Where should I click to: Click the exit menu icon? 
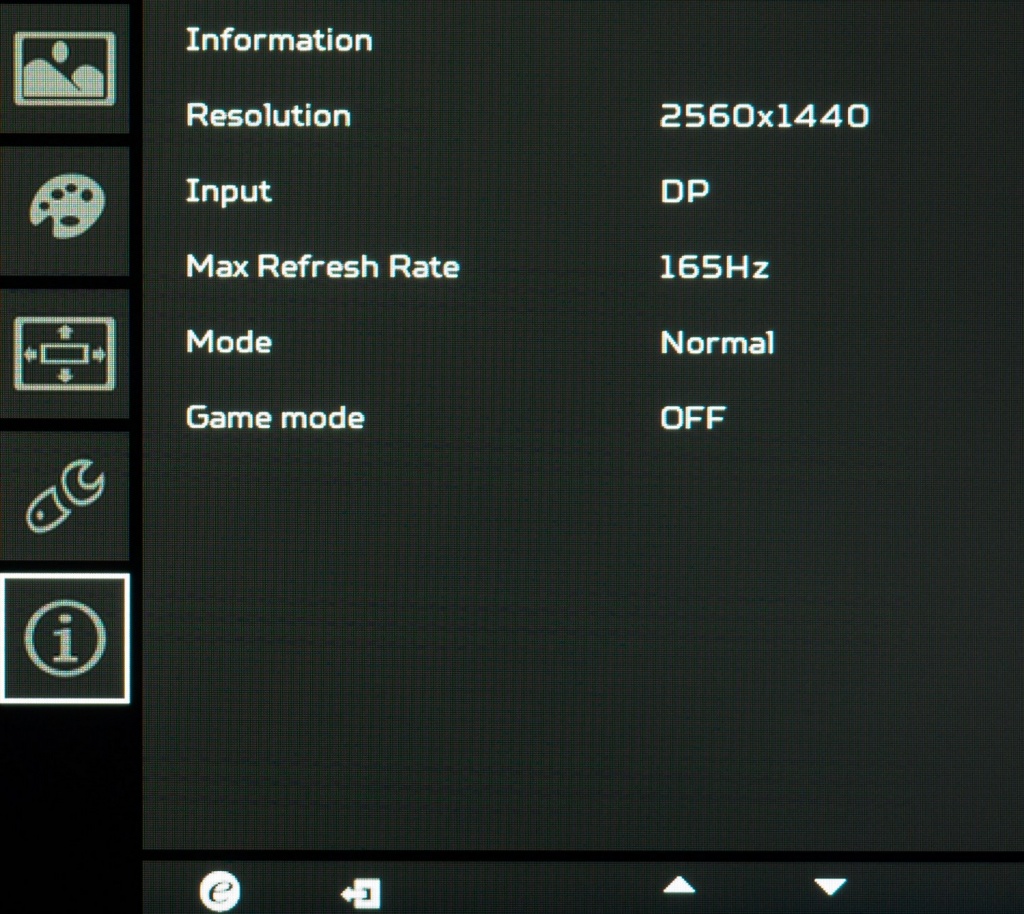[361, 891]
